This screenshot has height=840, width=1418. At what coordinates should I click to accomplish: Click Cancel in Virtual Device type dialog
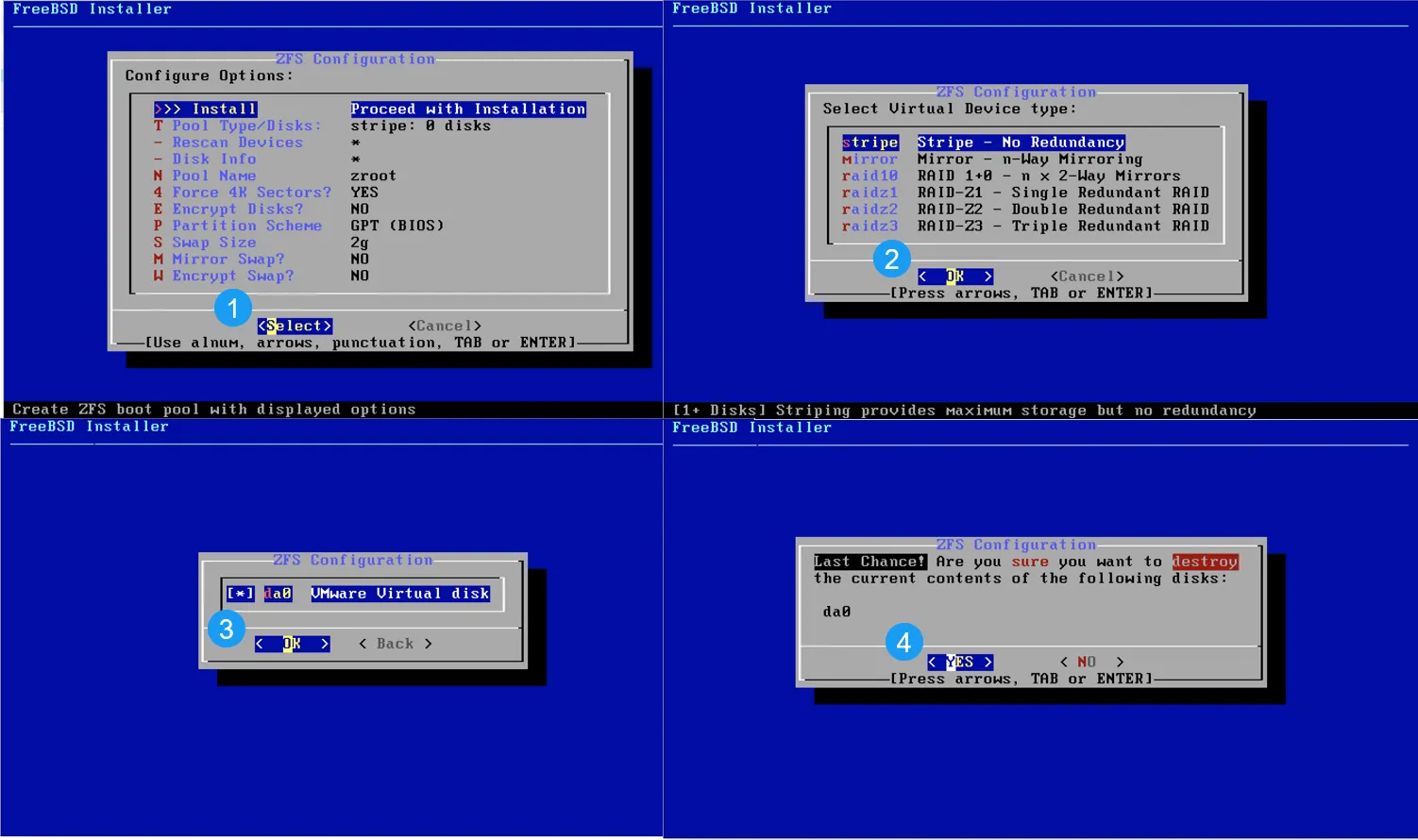coord(1087,277)
